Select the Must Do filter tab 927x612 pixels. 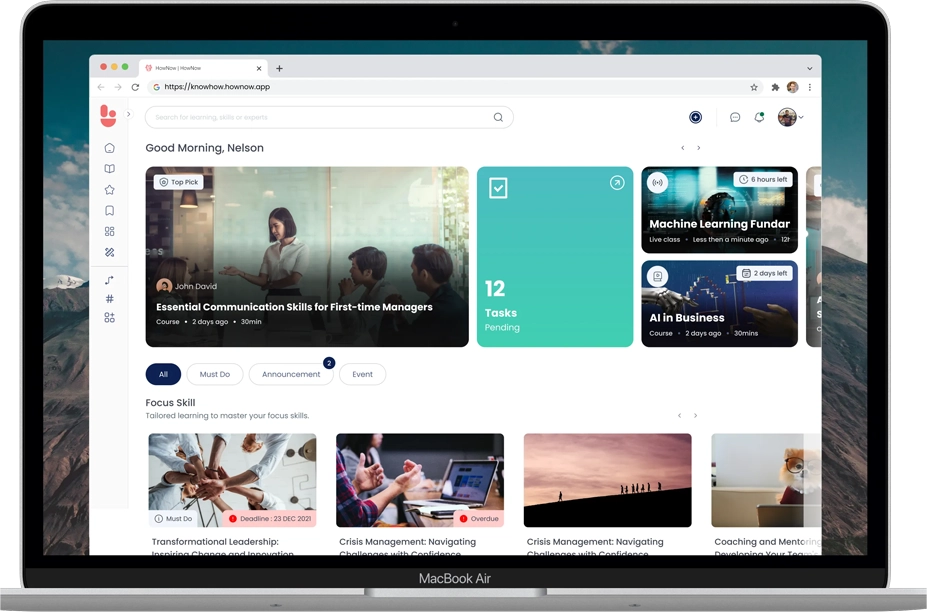click(215, 374)
